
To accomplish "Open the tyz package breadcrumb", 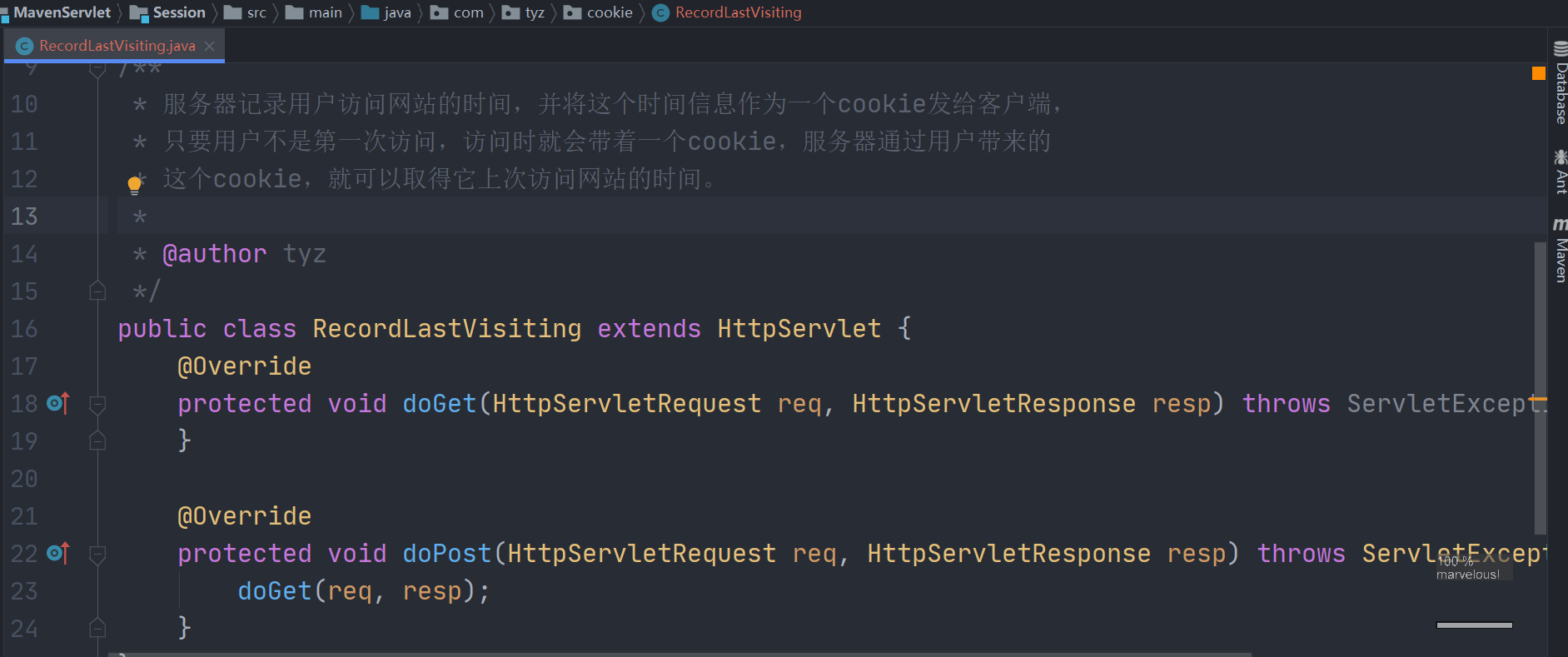I will point(524,12).
